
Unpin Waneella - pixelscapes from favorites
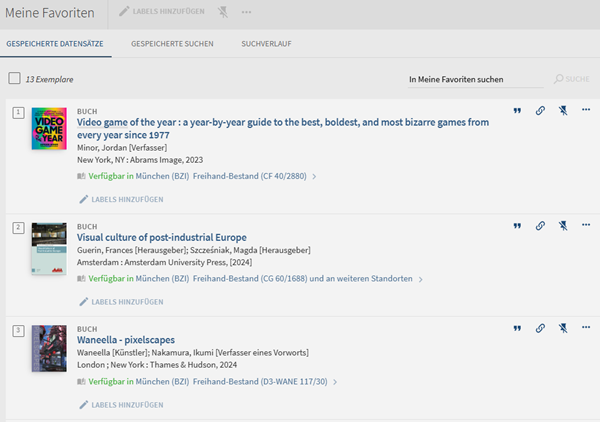563,328
